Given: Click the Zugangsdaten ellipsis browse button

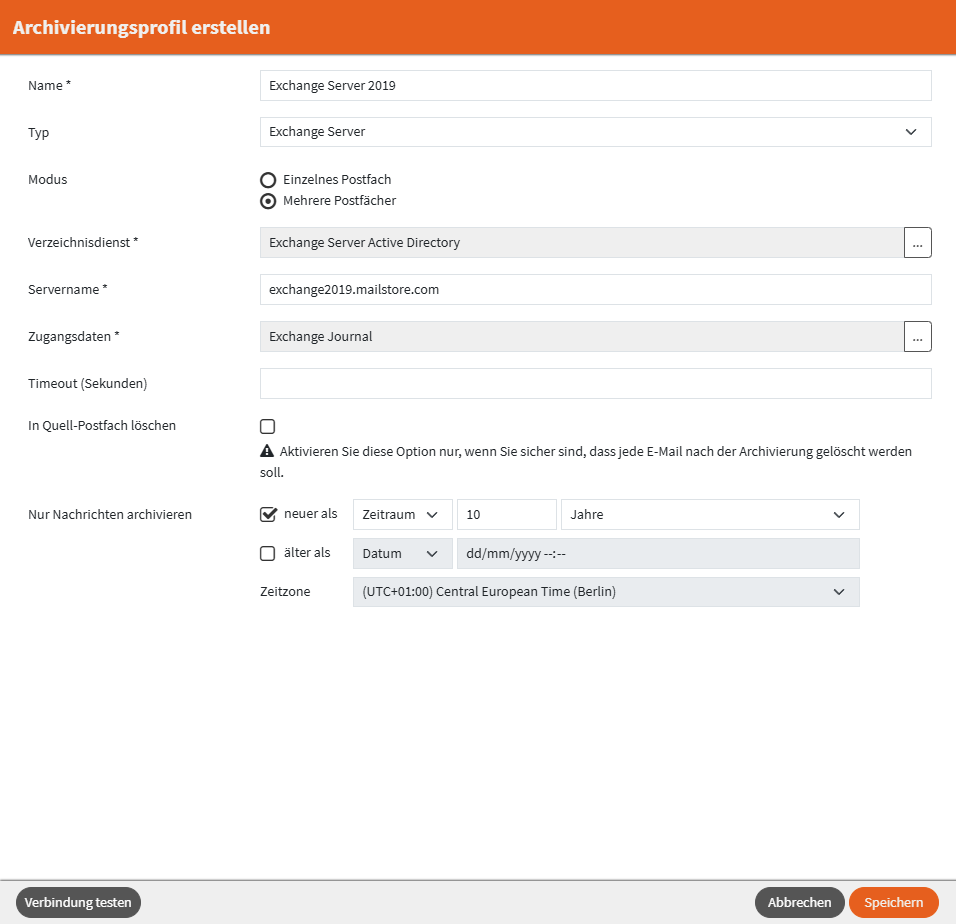Looking at the screenshot, I should tap(918, 337).
